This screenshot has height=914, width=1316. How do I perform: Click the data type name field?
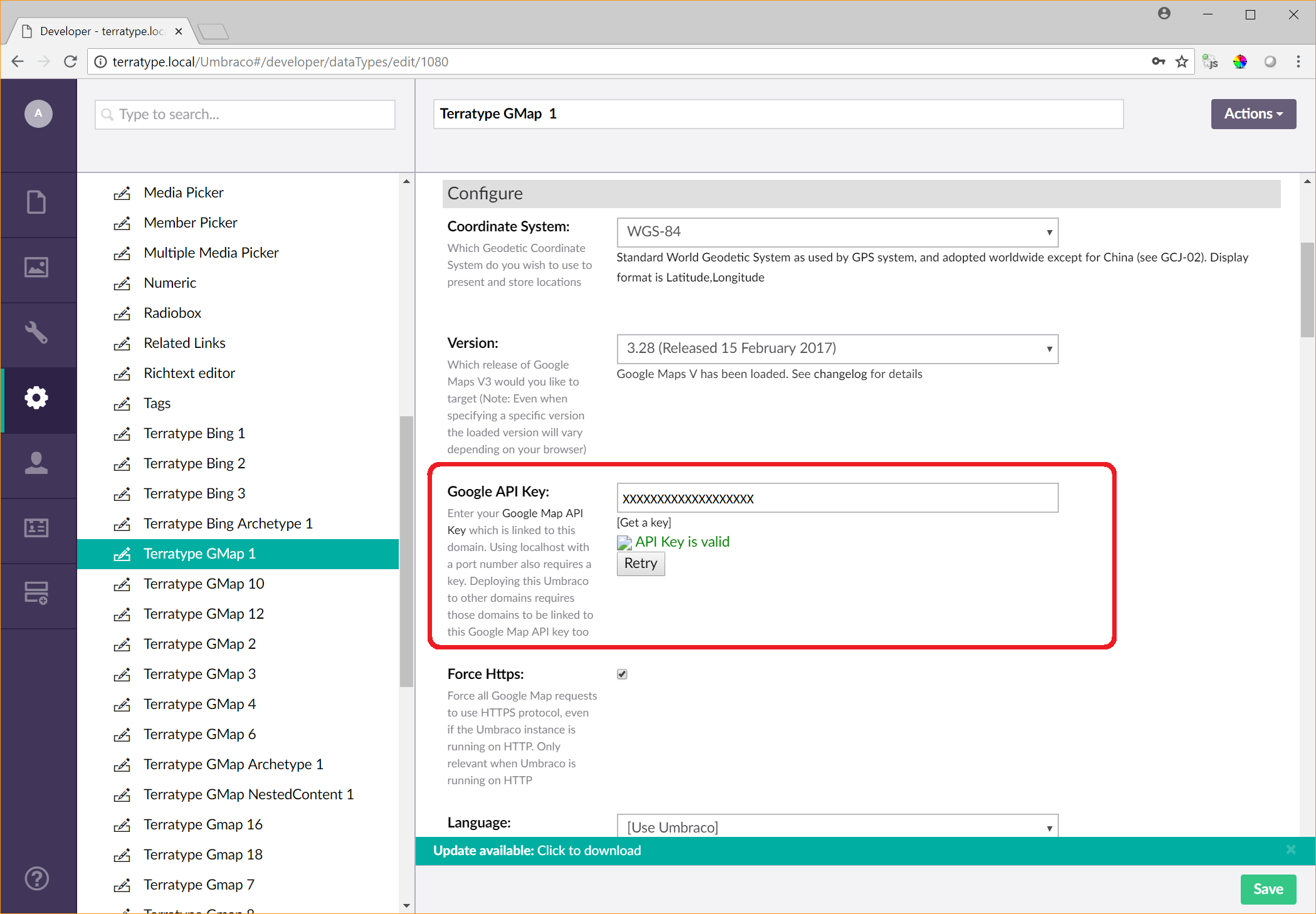pyautogui.click(x=778, y=113)
